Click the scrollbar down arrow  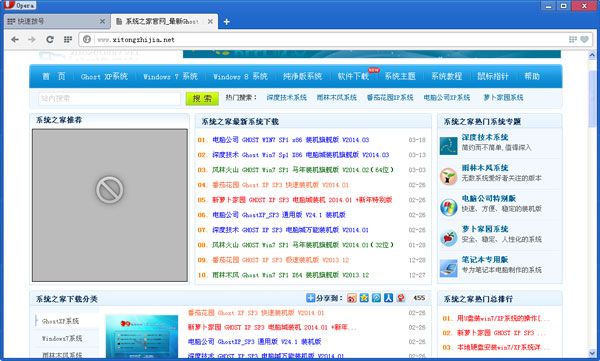[592, 353]
